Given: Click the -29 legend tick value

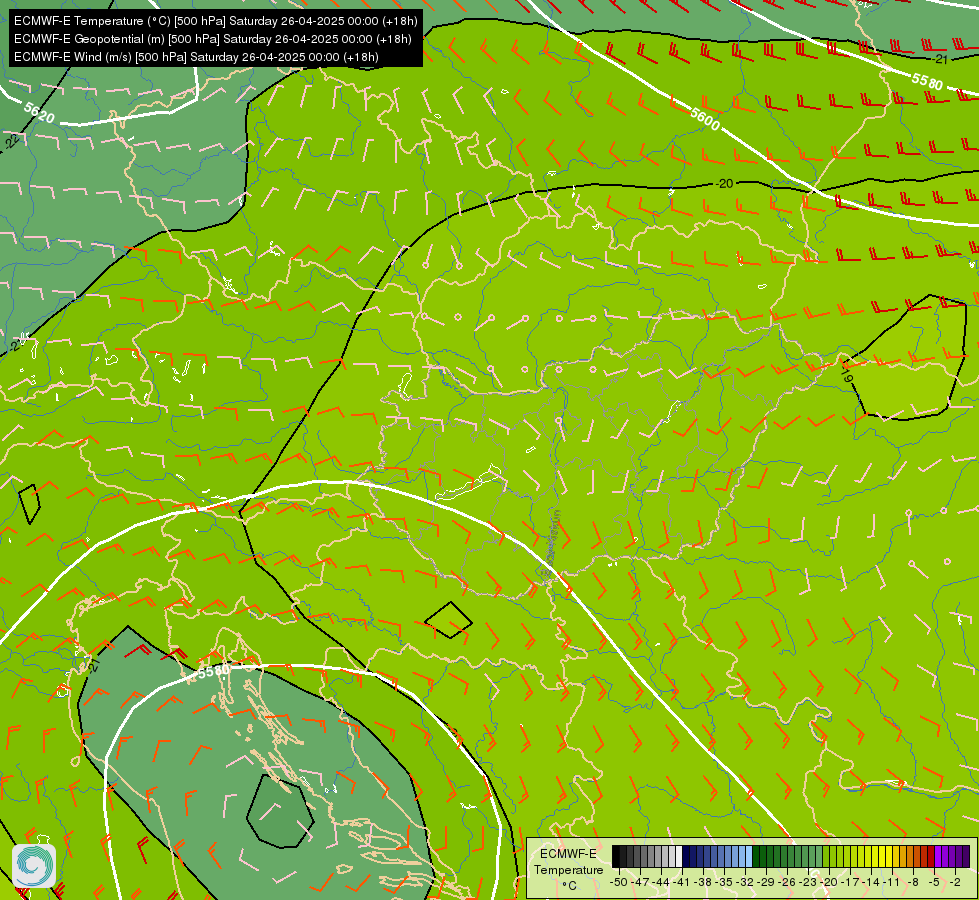Looking at the screenshot, I should (x=767, y=883).
